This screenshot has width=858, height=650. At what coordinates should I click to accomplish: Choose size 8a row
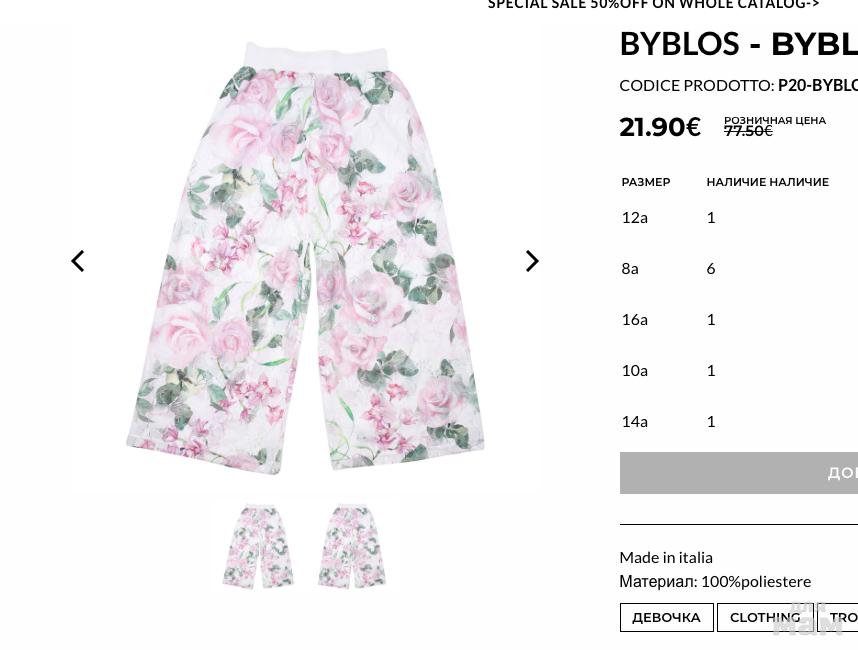(x=739, y=269)
